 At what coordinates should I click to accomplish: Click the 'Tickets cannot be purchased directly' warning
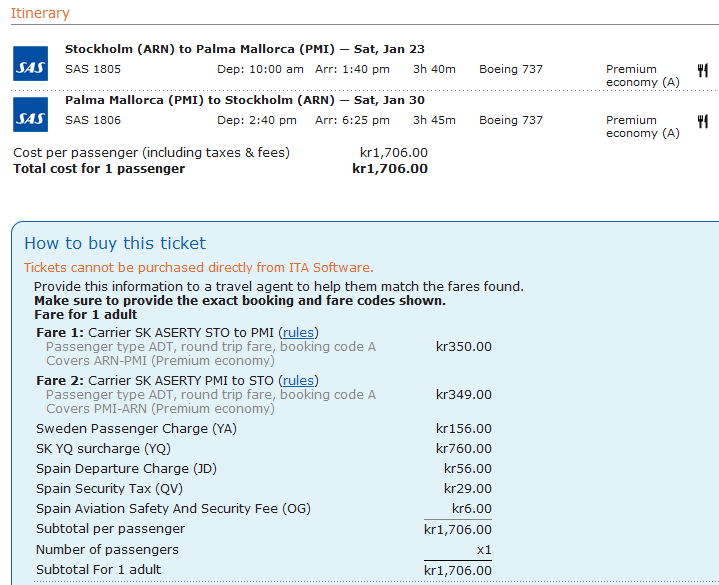pyautogui.click(x=198, y=268)
